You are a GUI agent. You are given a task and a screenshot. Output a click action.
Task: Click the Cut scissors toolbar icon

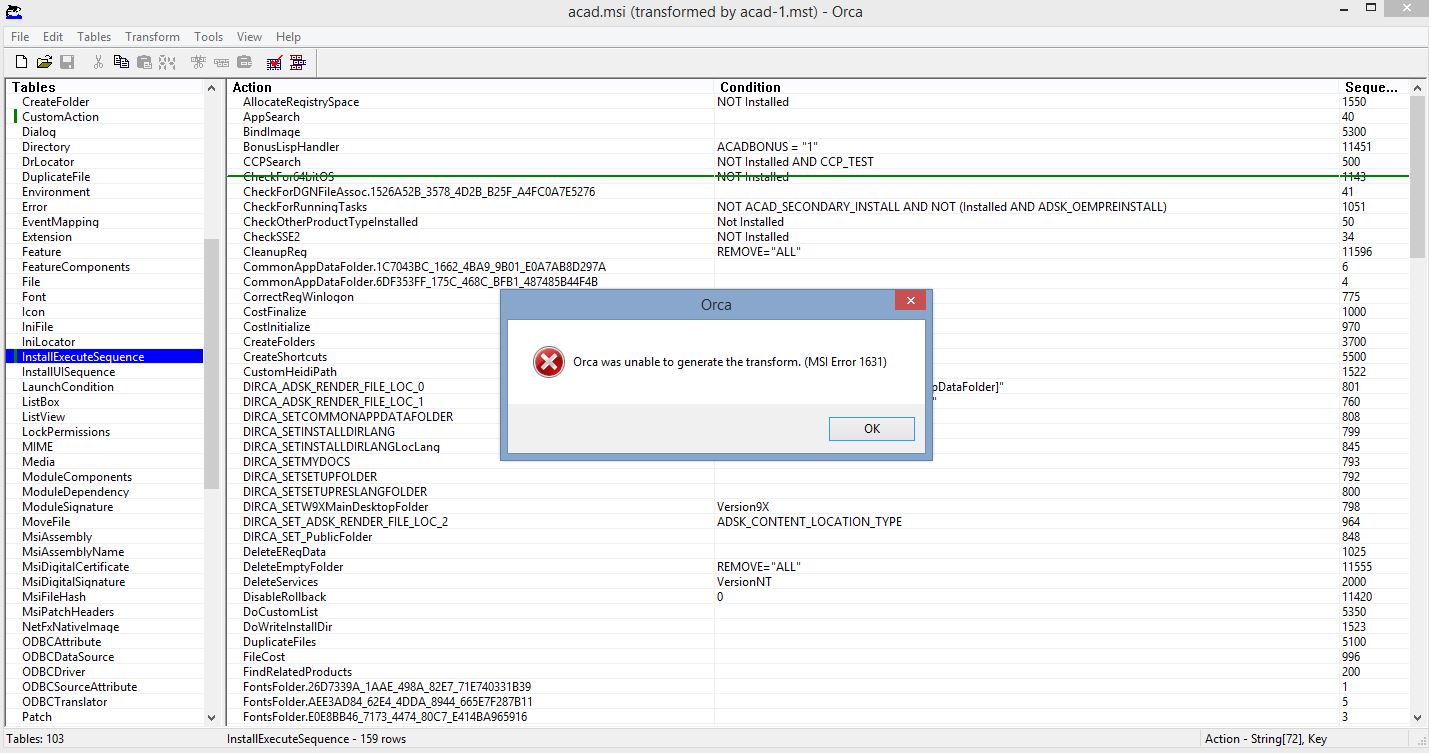(x=98, y=62)
